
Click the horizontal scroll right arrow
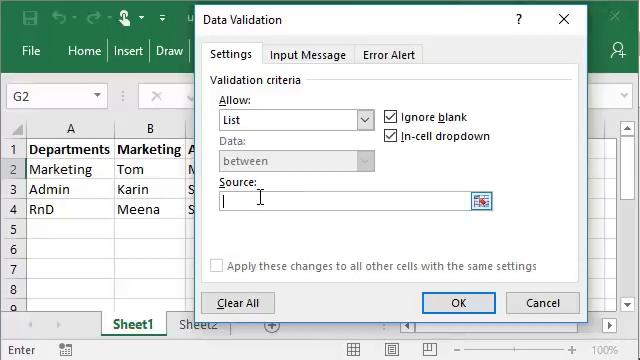(x=609, y=325)
